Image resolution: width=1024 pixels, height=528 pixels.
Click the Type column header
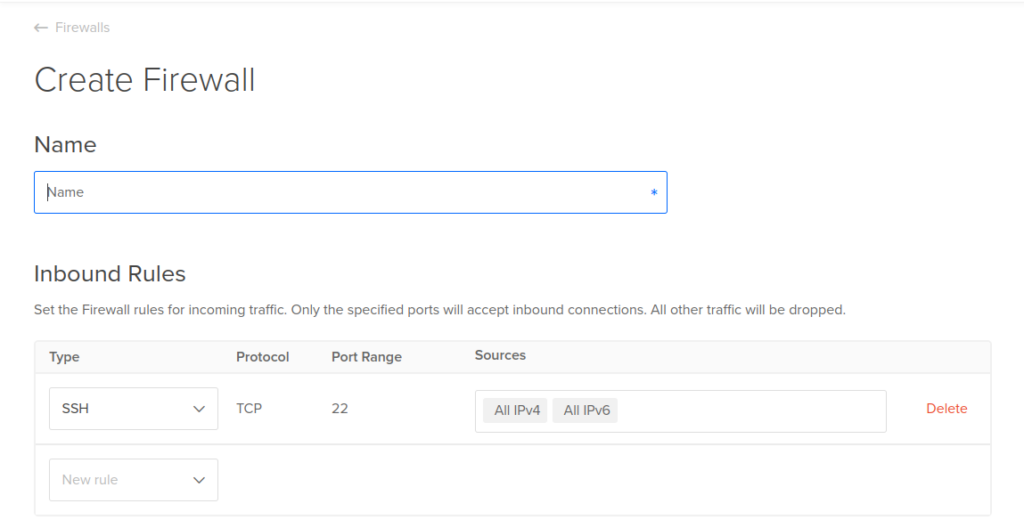(x=64, y=357)
